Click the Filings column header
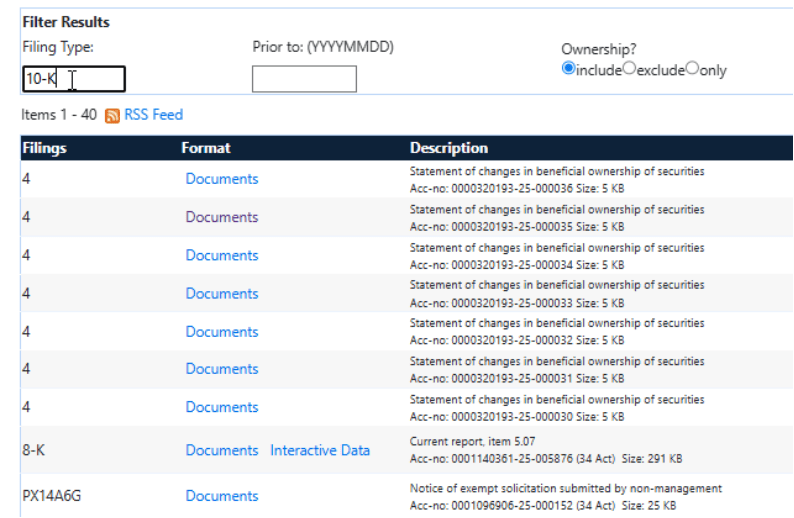Viewport: 794px width, 518px height. tap(44, 148)
